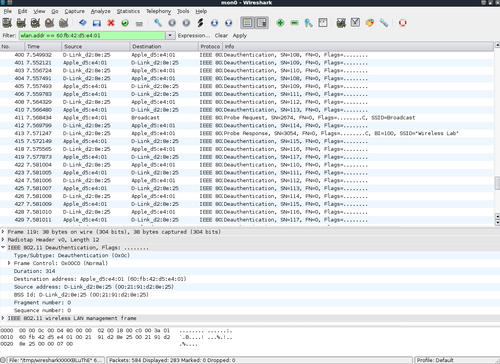Restart the live capture icon
The width and height of the screenshot is (500, 364).
point(64,23)
